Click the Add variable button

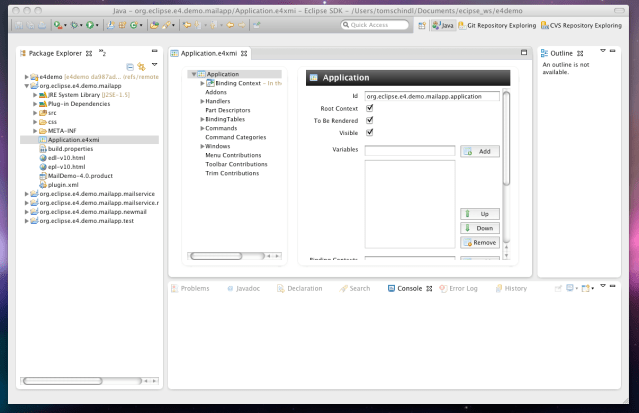[x=479, y=151]
